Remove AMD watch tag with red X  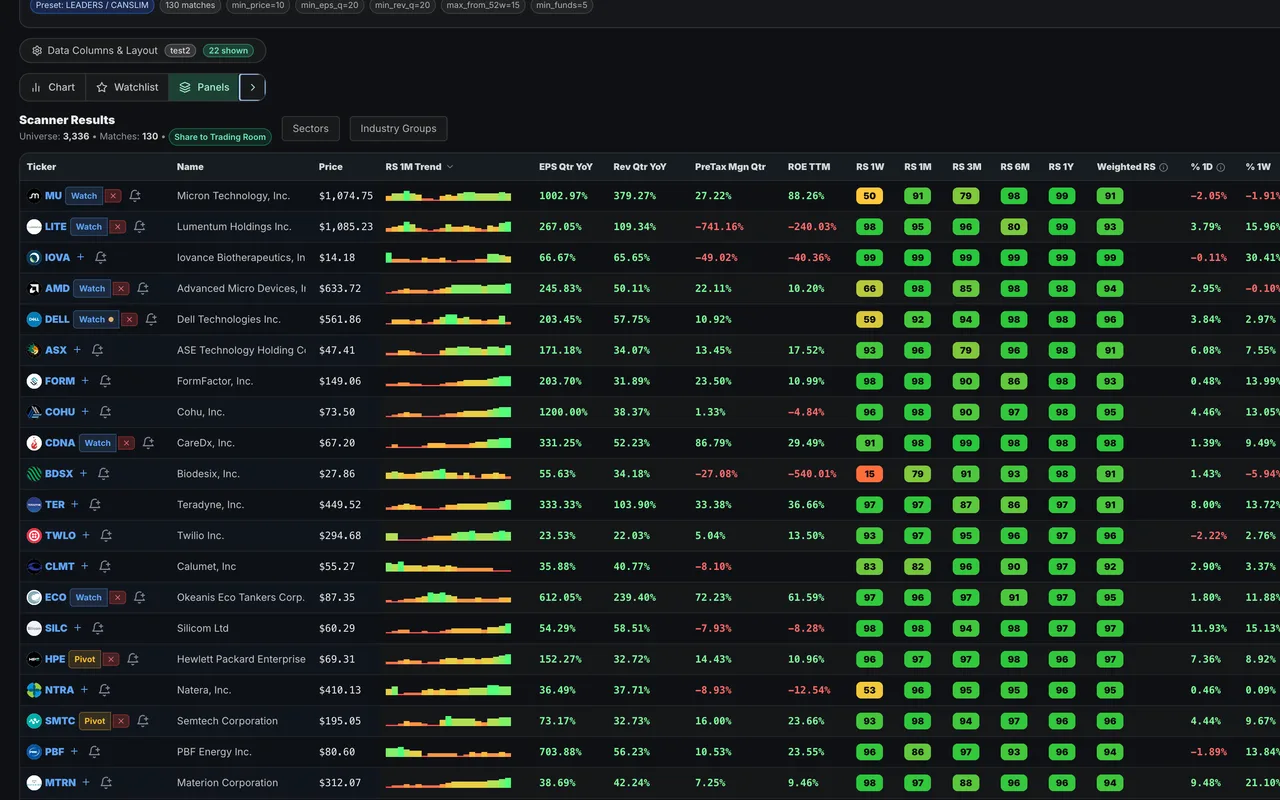121,289
